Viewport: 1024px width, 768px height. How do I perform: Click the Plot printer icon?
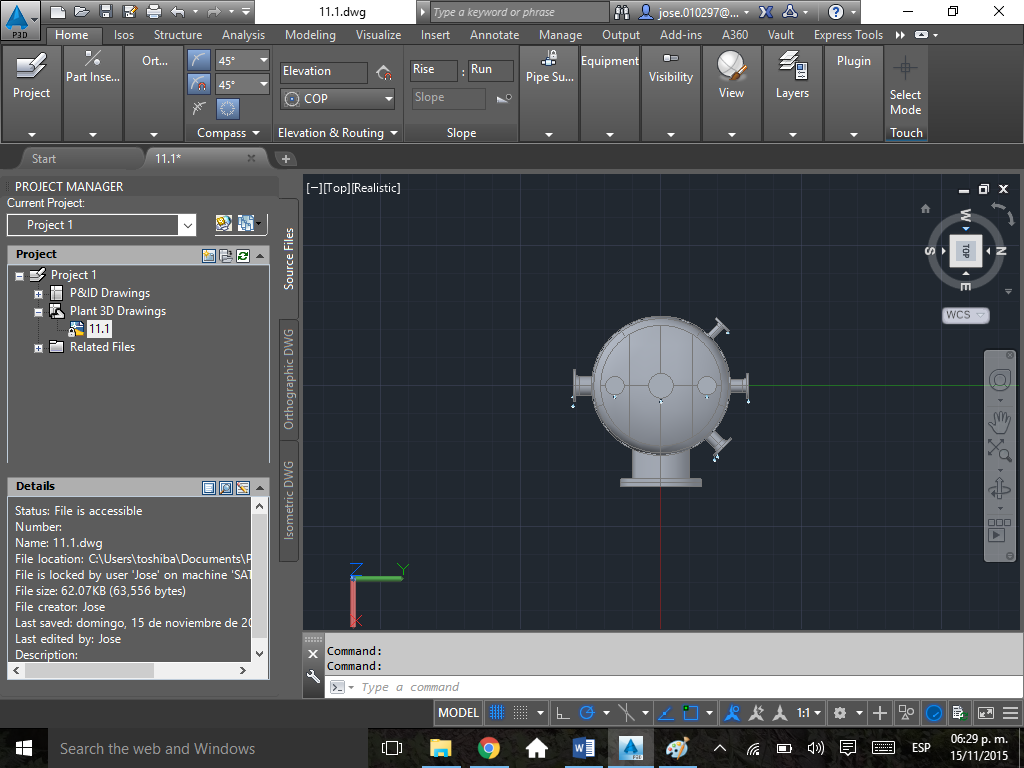click(153, 11)
